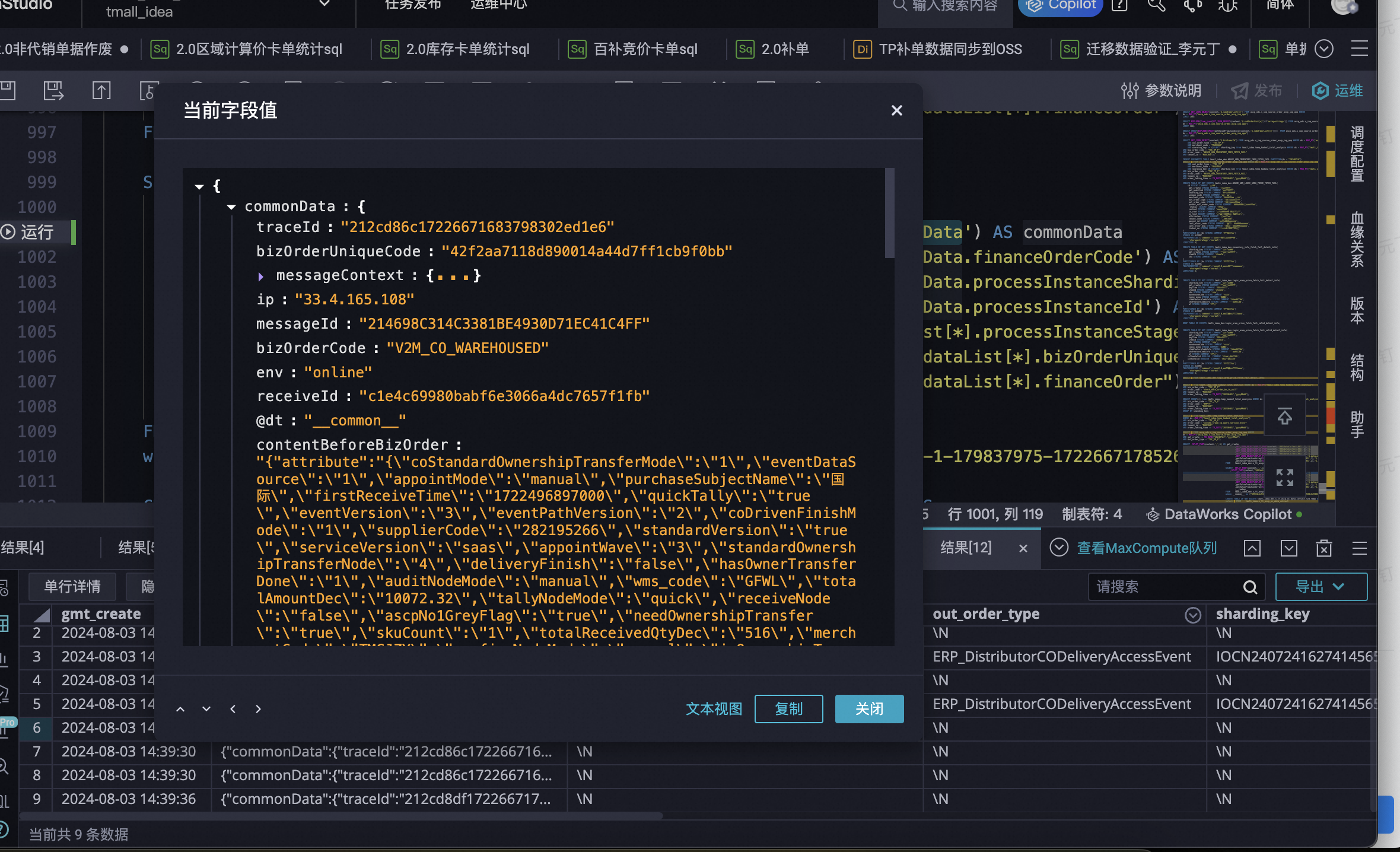Open 参数说明 parameter description
Screen dimensions: 1400x852
1161,91
